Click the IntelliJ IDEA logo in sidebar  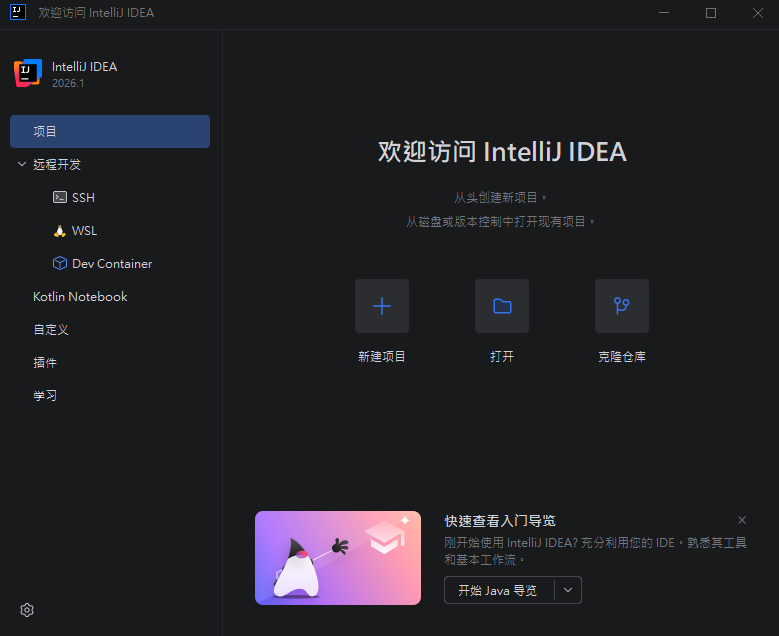[27, 73]
